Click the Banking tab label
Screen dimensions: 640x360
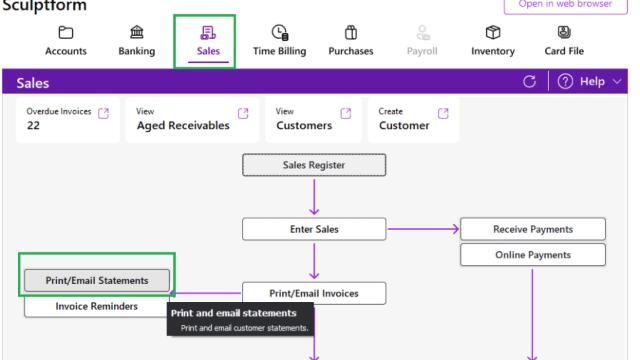[137, 51]
